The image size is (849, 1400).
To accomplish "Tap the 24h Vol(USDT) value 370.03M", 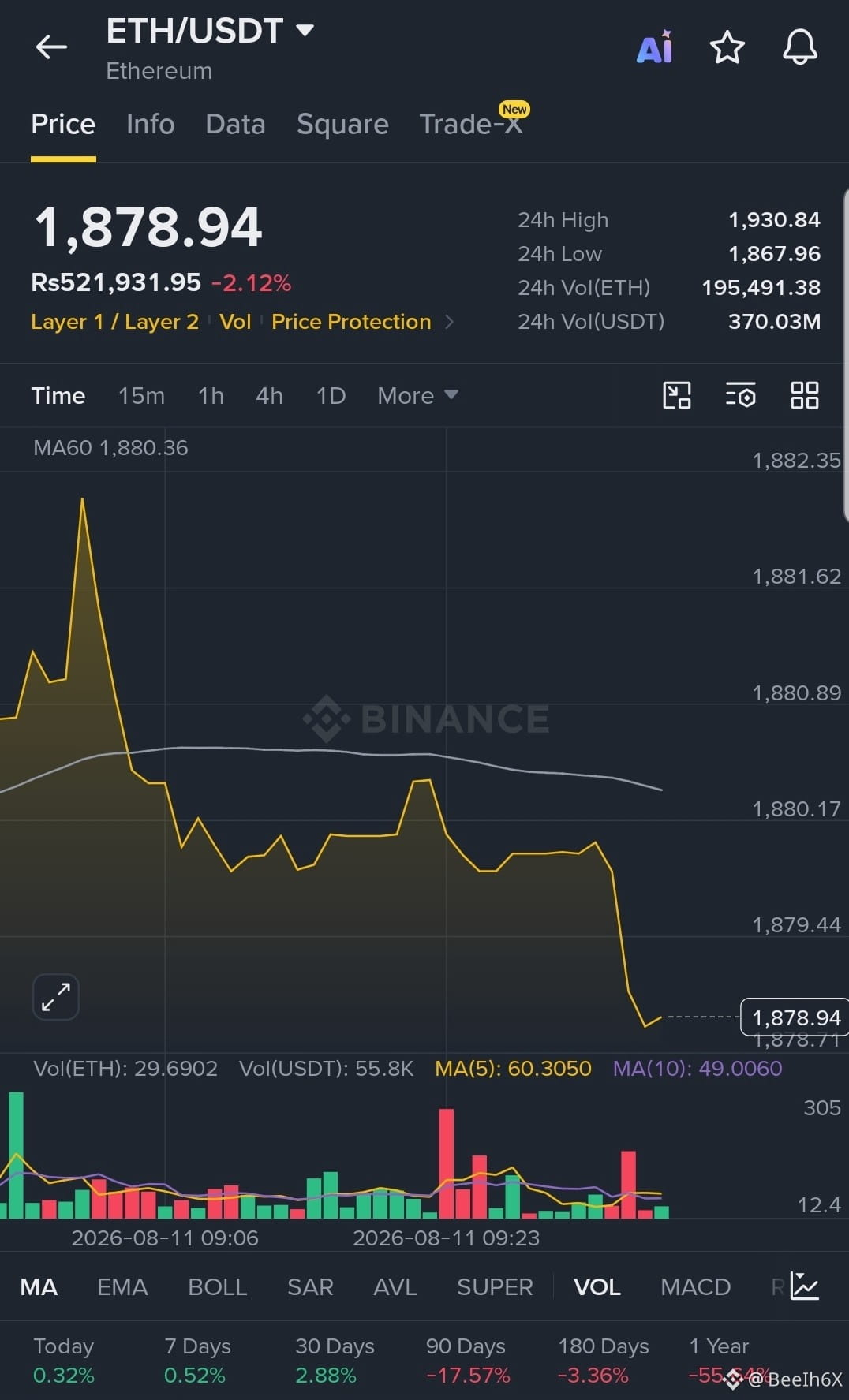I will [774, 322].
